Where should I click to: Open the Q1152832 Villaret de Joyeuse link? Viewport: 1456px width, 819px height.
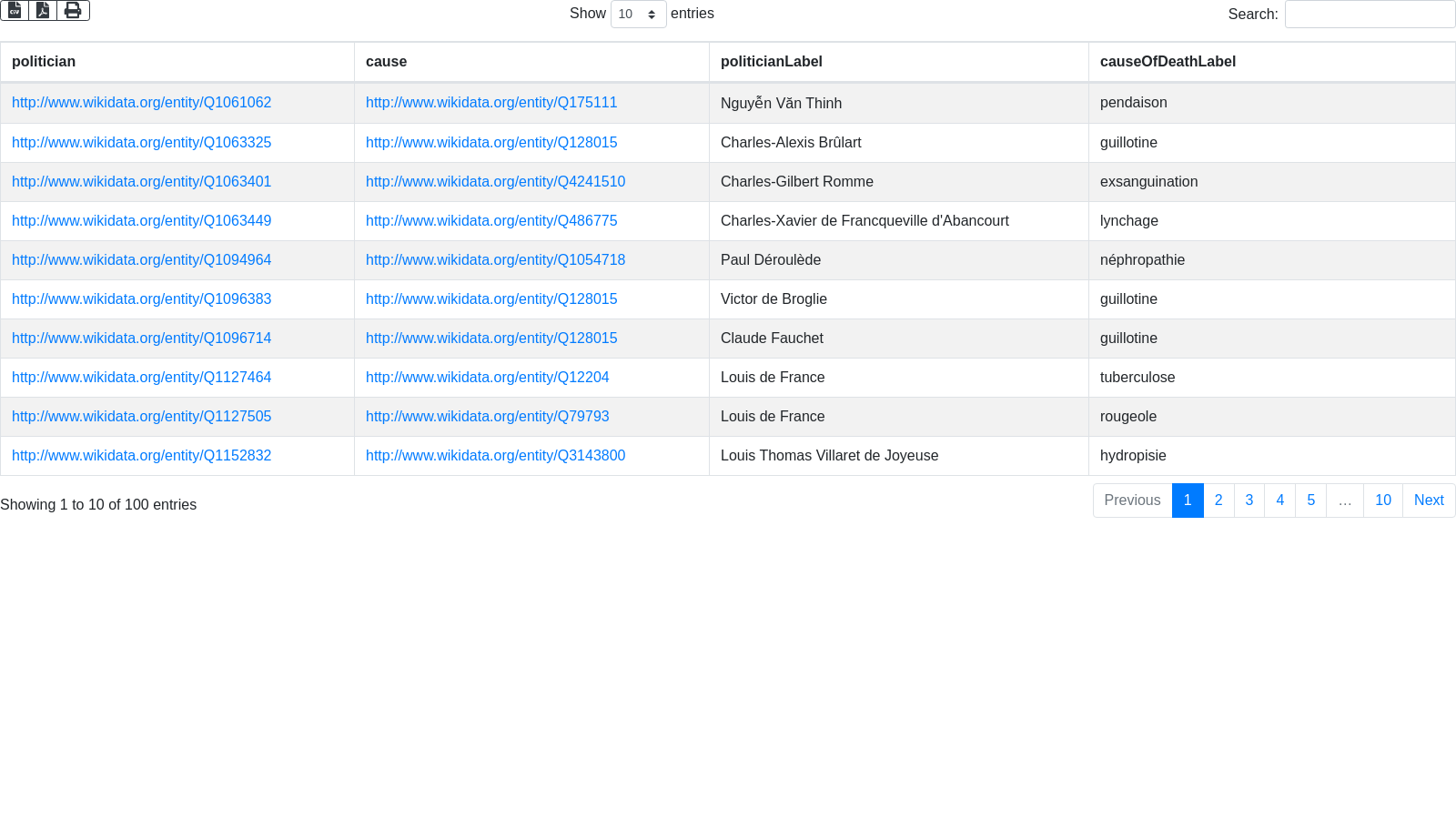(141, 456)
